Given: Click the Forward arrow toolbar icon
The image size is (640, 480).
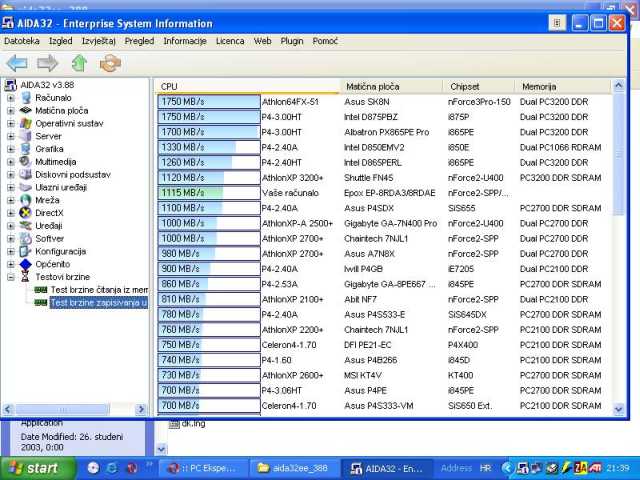Looking at the screenshot, I should coord(47,63).
